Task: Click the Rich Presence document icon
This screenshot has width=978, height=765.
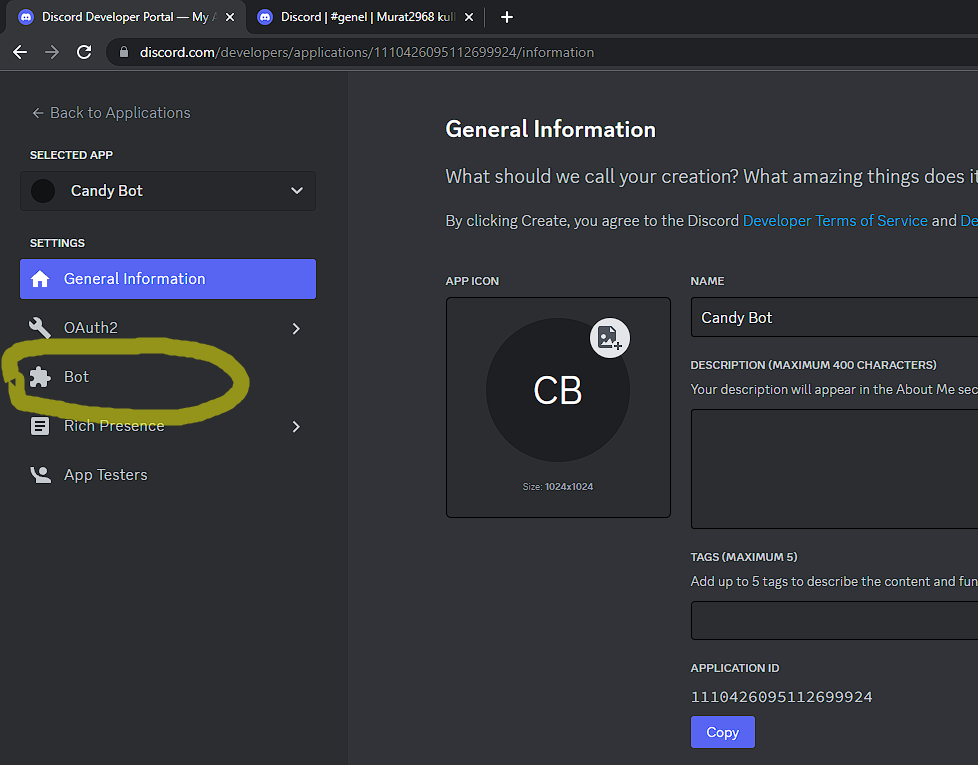Action: tap(40, 426)
